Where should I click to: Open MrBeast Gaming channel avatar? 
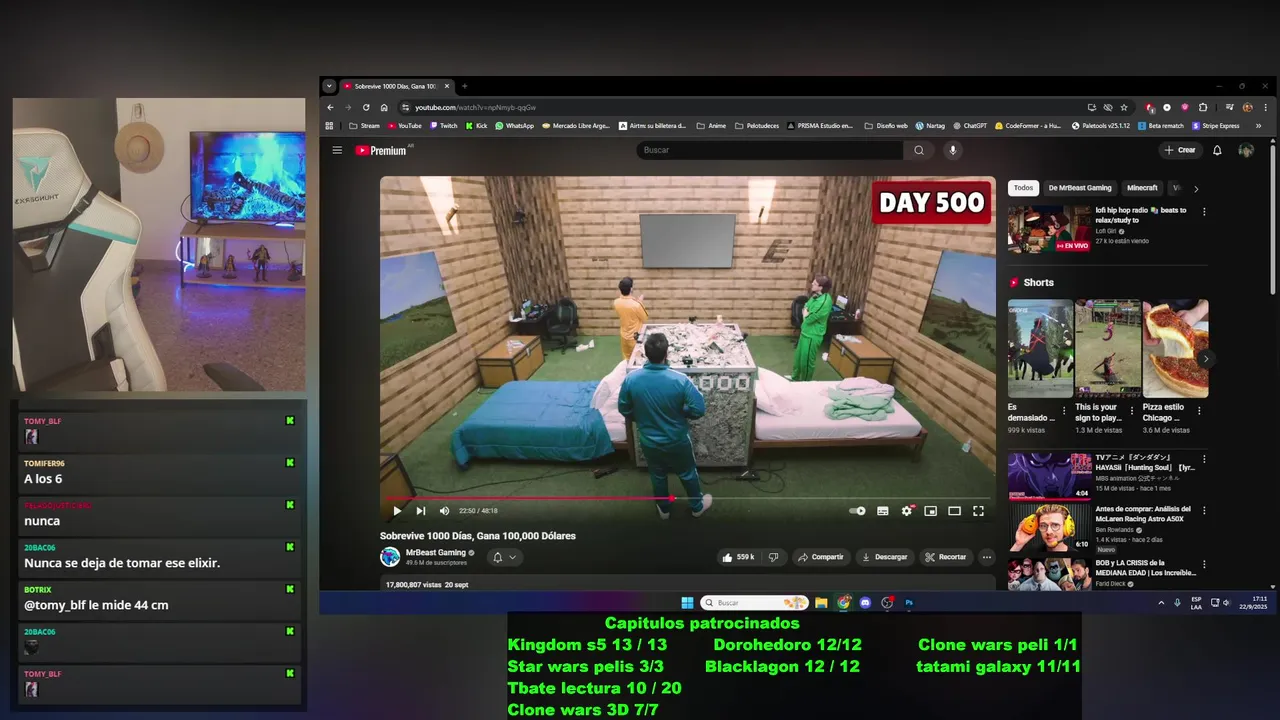coord(390,557)
